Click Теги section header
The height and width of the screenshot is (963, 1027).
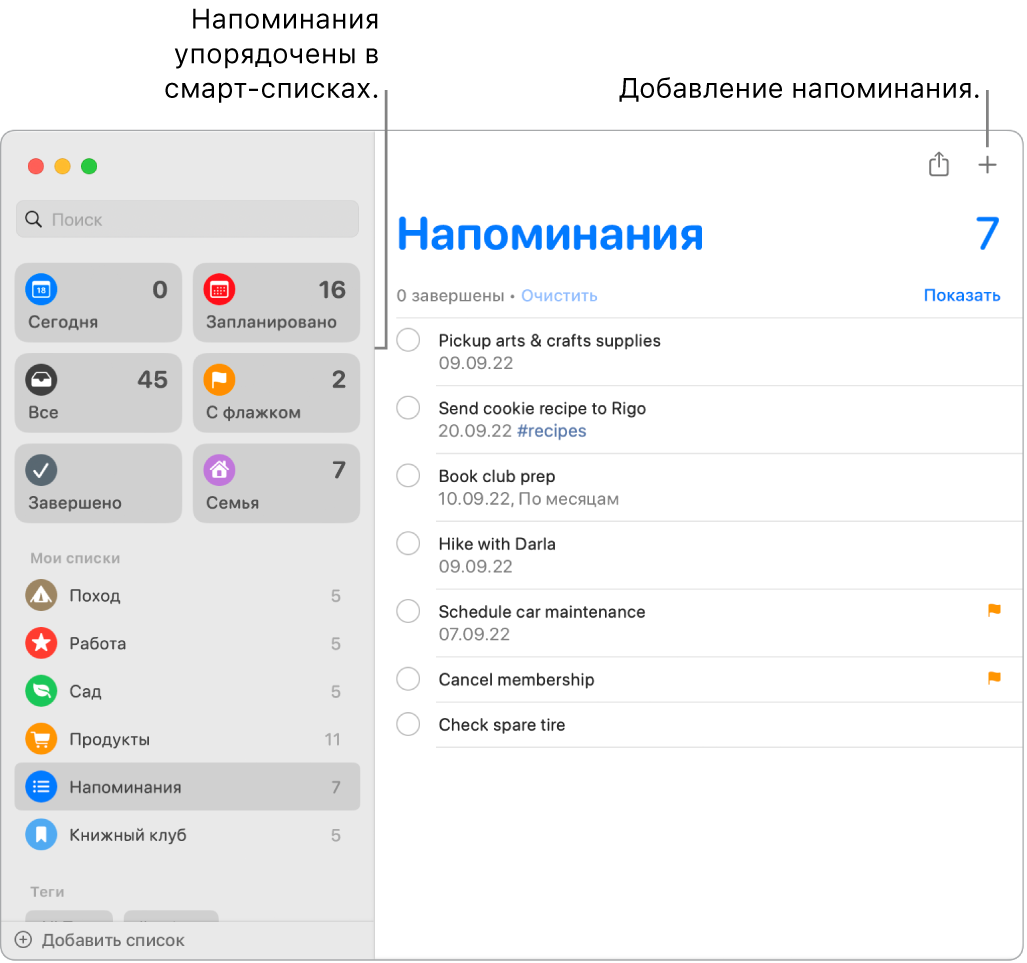click(x=47, y=892)
